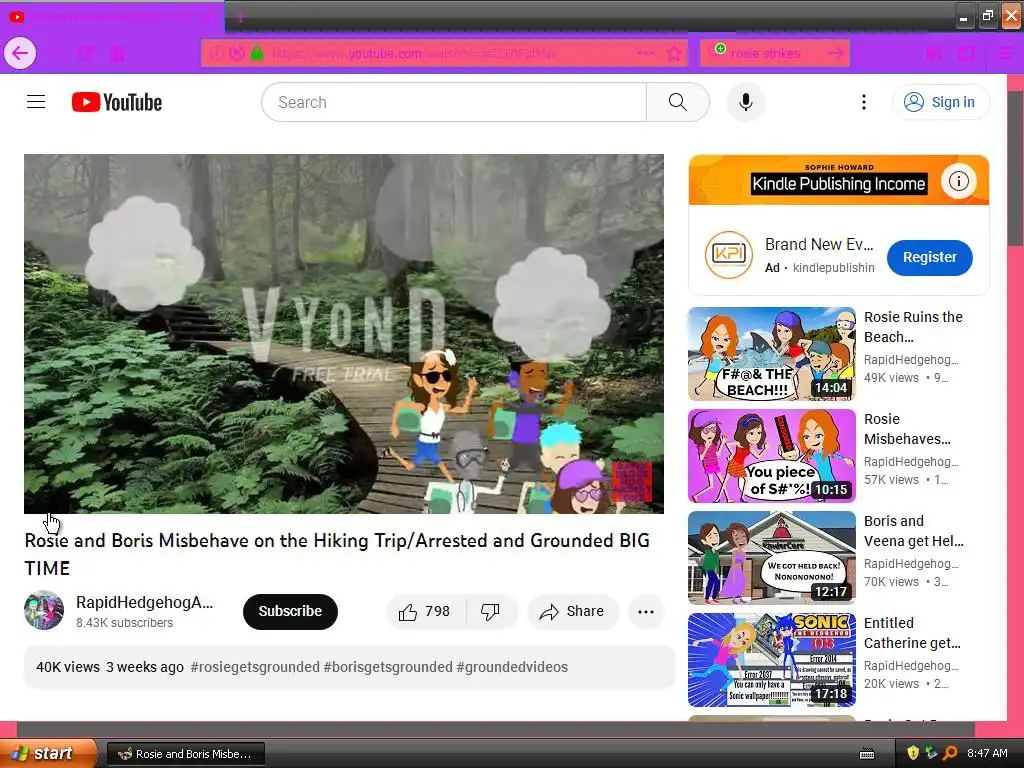1024x768 pixels.
Task: Bookmark page with the star icon
Action: click(674, 53)
